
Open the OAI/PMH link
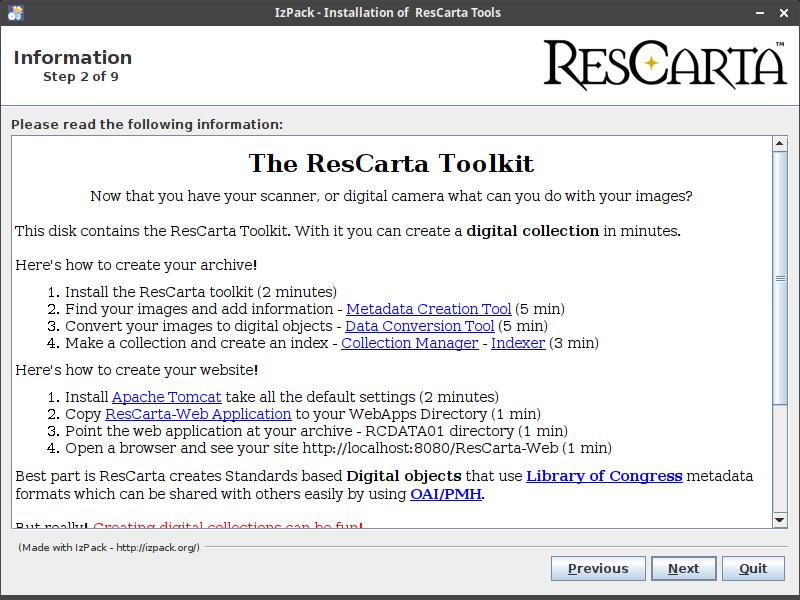point(446,494)
